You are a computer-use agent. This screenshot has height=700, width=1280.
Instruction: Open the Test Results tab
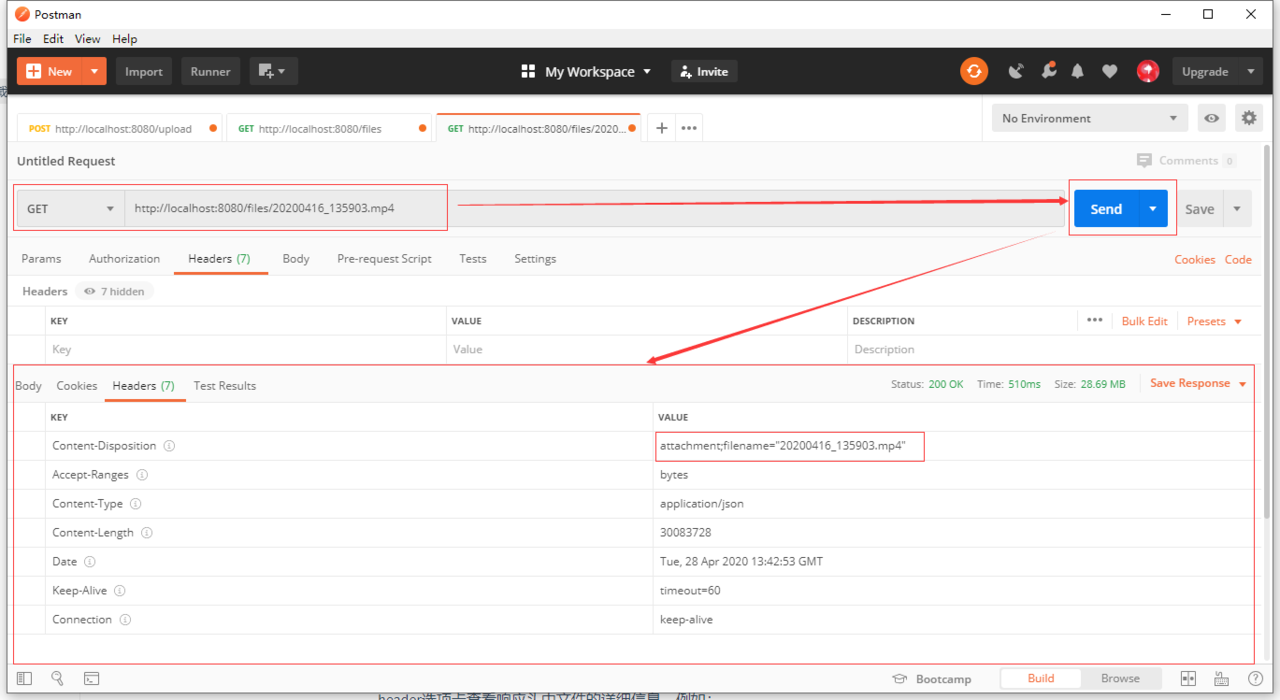(225, 385)
